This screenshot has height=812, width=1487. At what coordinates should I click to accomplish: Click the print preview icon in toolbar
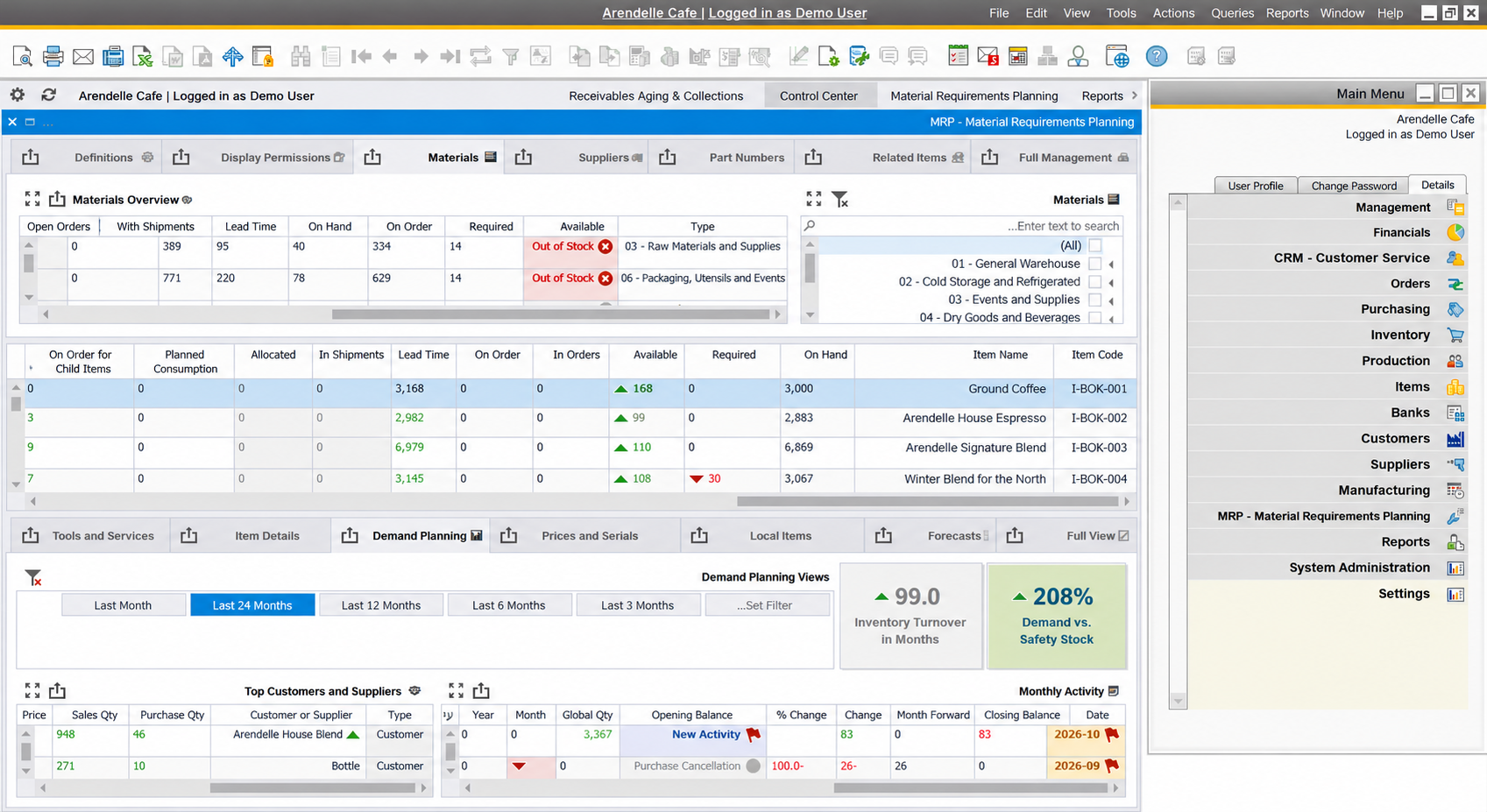[x=23, y=57]
